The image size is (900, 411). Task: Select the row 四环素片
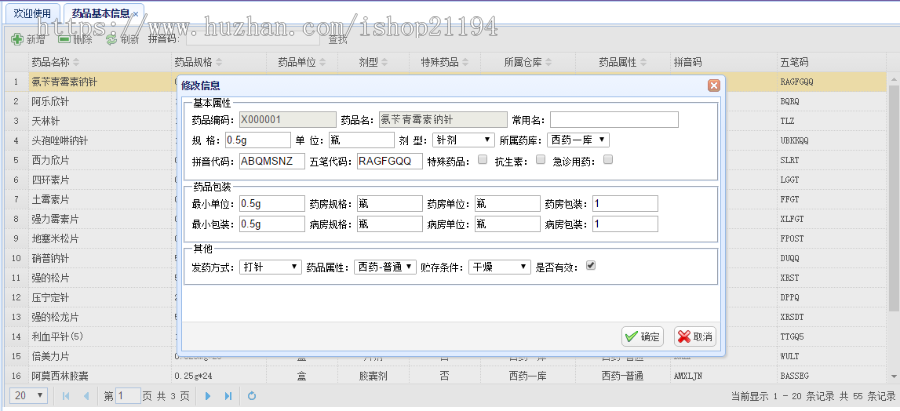pos(447,180)
